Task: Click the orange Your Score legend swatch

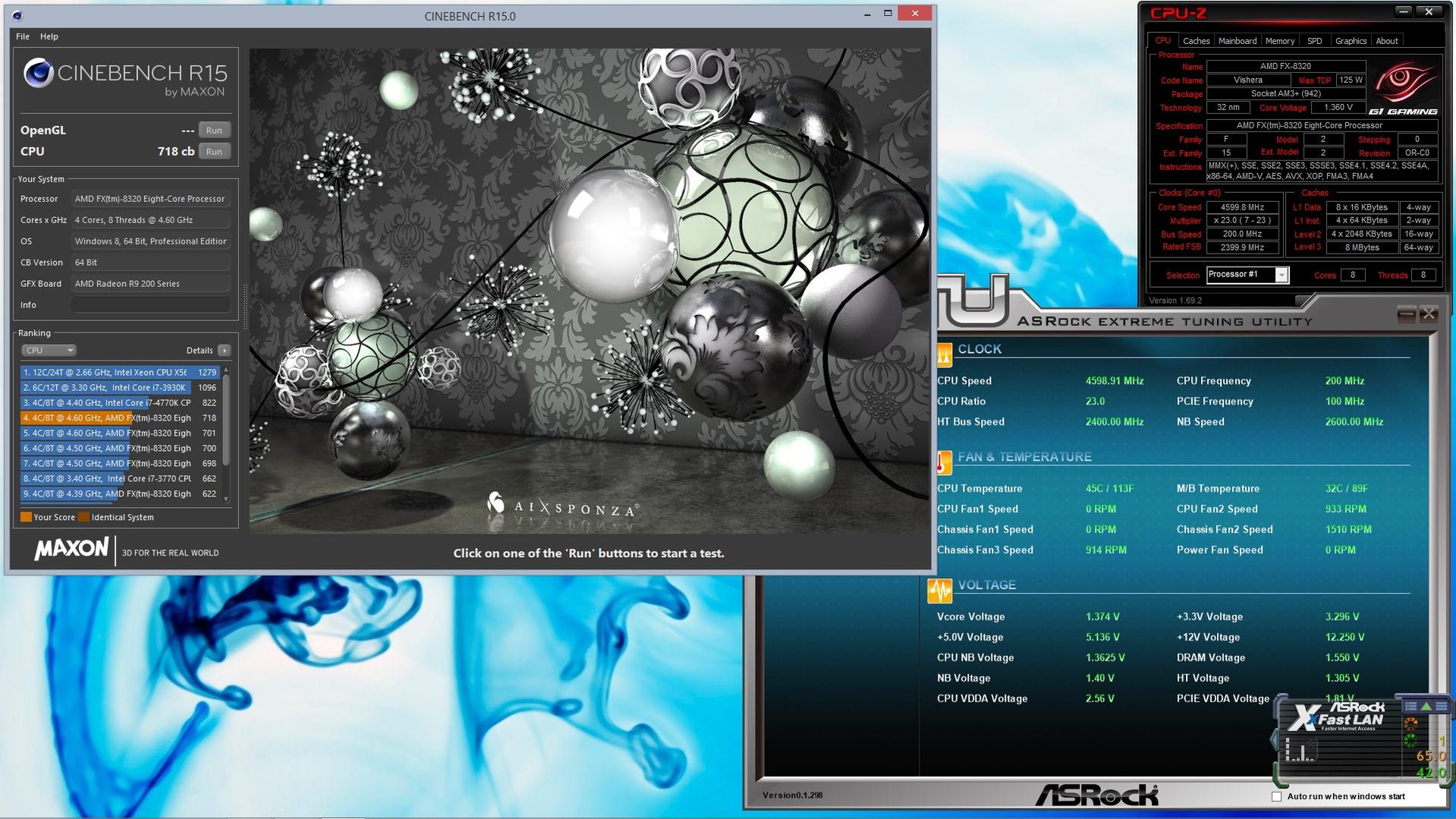Action: coord(26,518)
